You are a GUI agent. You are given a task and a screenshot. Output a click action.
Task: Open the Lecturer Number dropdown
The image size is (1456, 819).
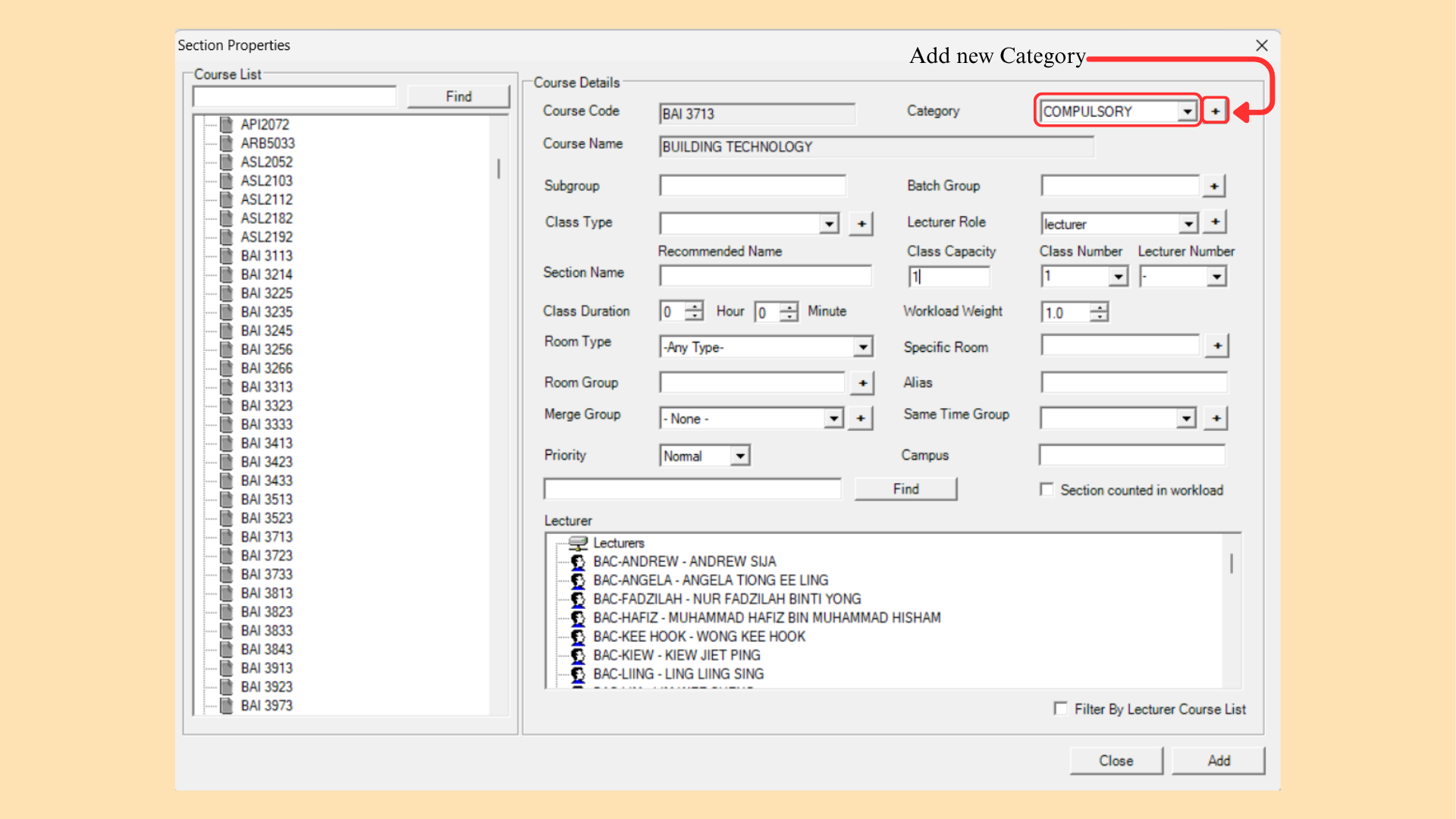(x=1216, y=277)
